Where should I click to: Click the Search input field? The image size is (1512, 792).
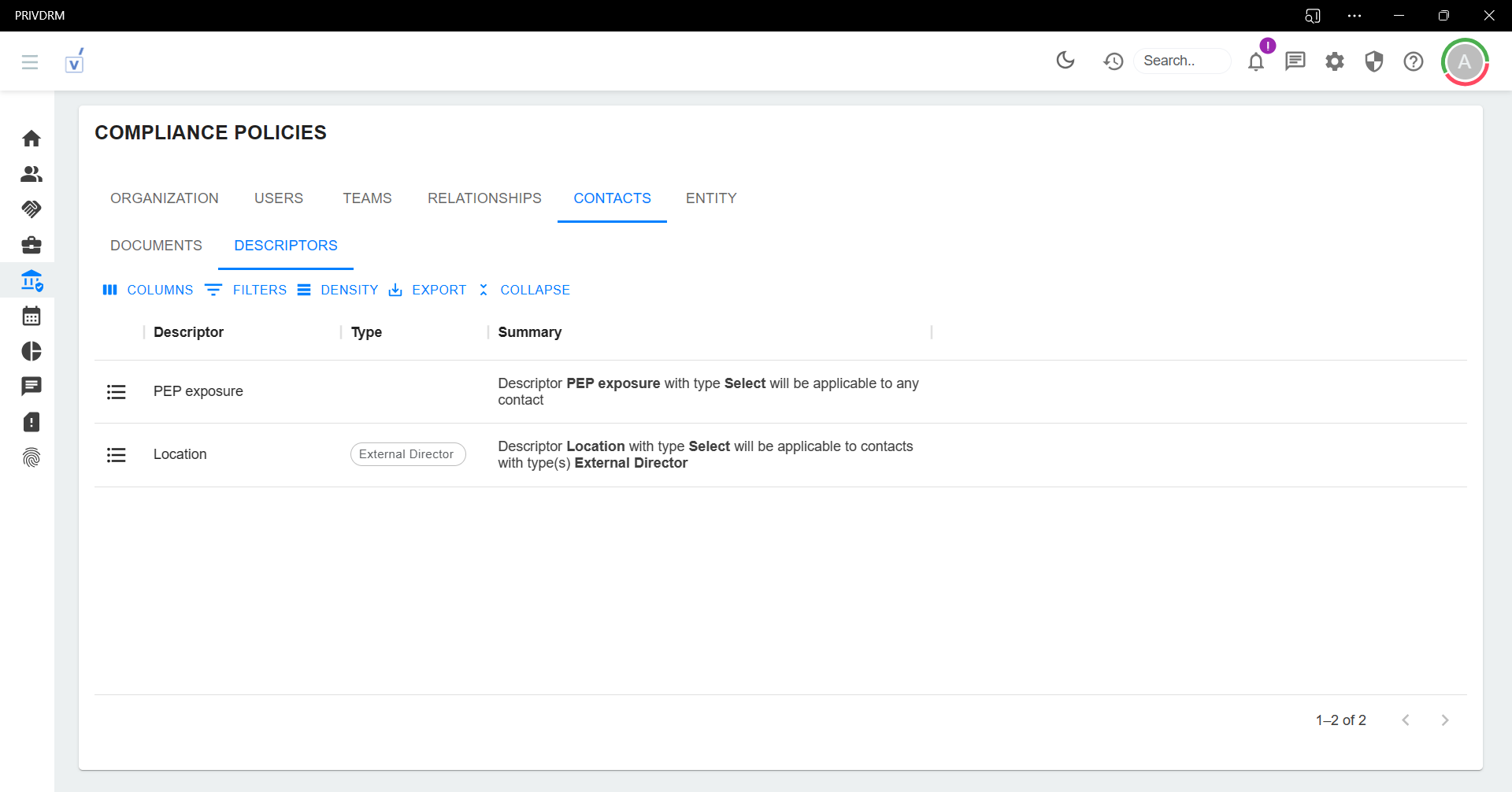[x=1181, y=61]
